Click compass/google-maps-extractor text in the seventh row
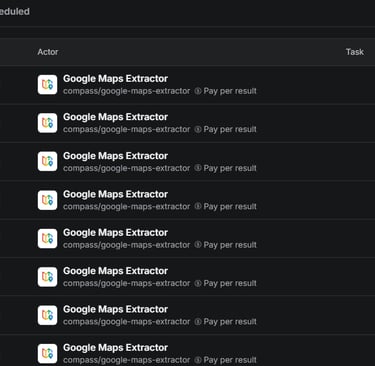This screenshot has width=375, height=366. (127, 322)
